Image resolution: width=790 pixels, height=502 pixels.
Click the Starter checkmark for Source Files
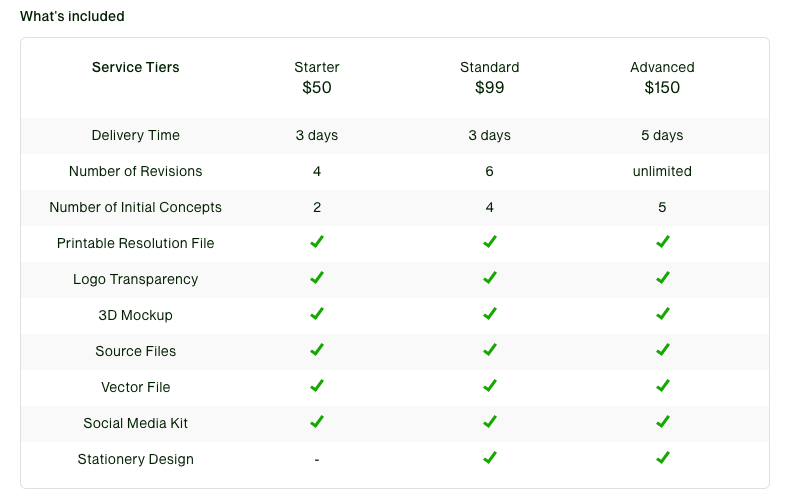[x=317, y=350]
